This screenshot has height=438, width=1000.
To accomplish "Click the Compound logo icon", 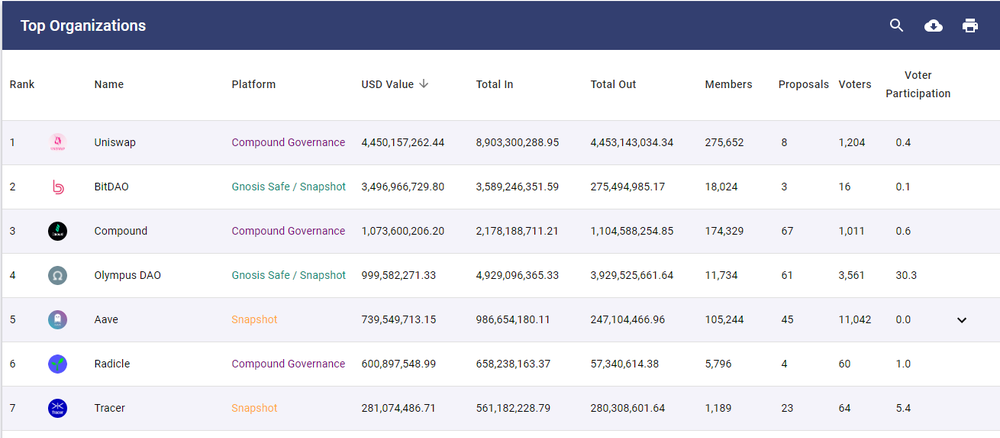I will [x=57, y=231].
